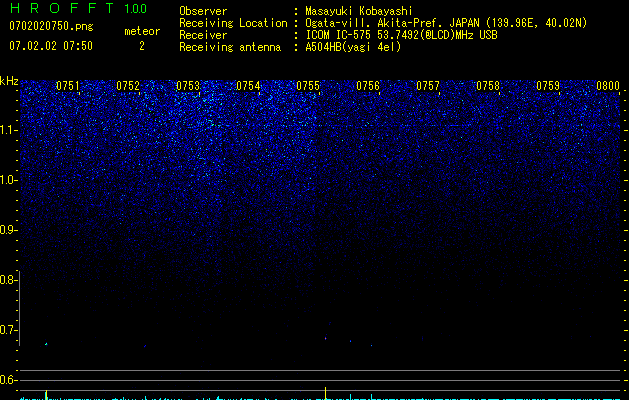The image size is (629, 400).
Task: Click the 0.7 kHz axis label
Action: [x=7, y=330]
